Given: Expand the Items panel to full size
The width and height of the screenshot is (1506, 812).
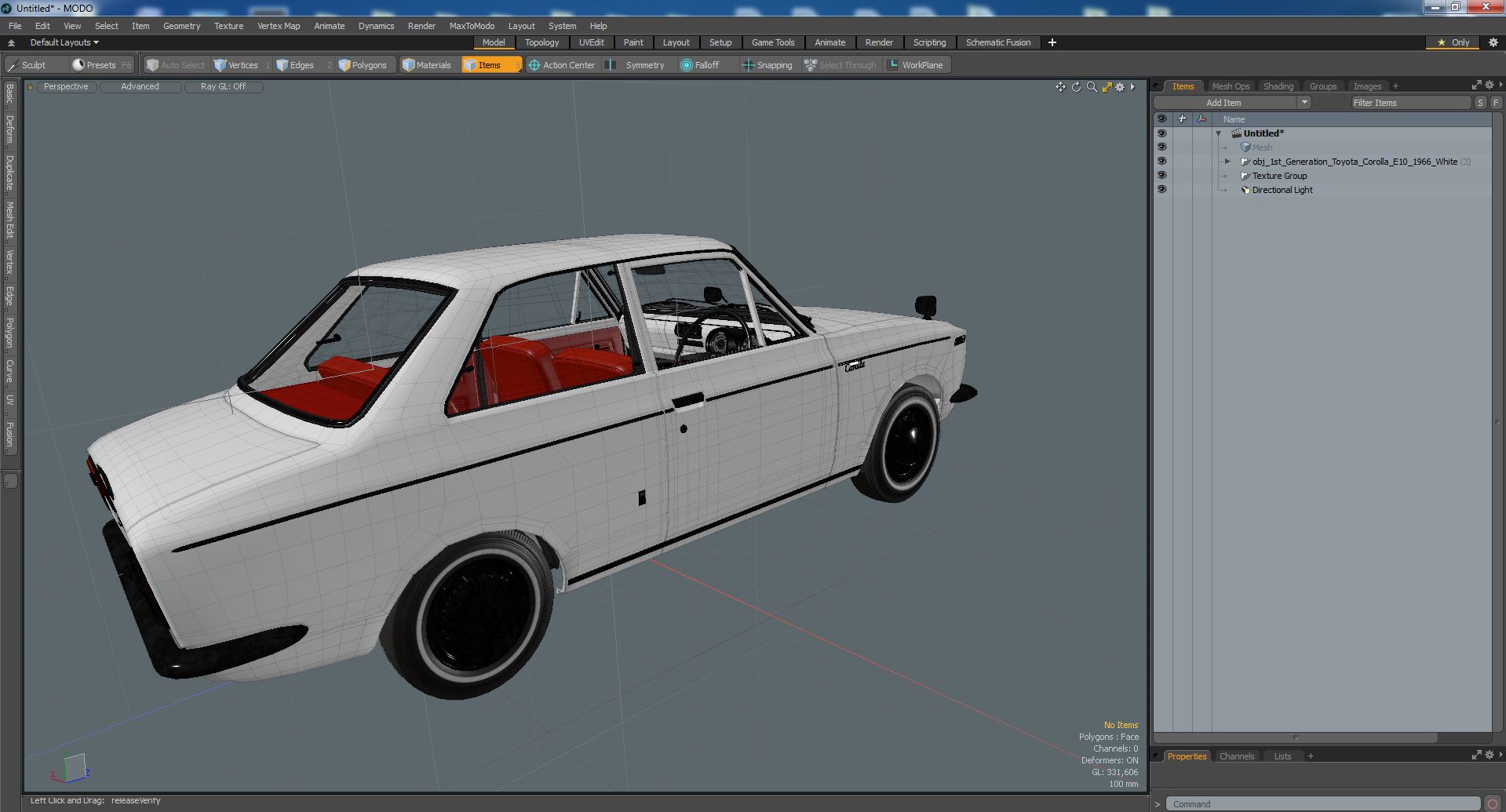Looking at the screenshot, I should click(x=1476, y=85).
